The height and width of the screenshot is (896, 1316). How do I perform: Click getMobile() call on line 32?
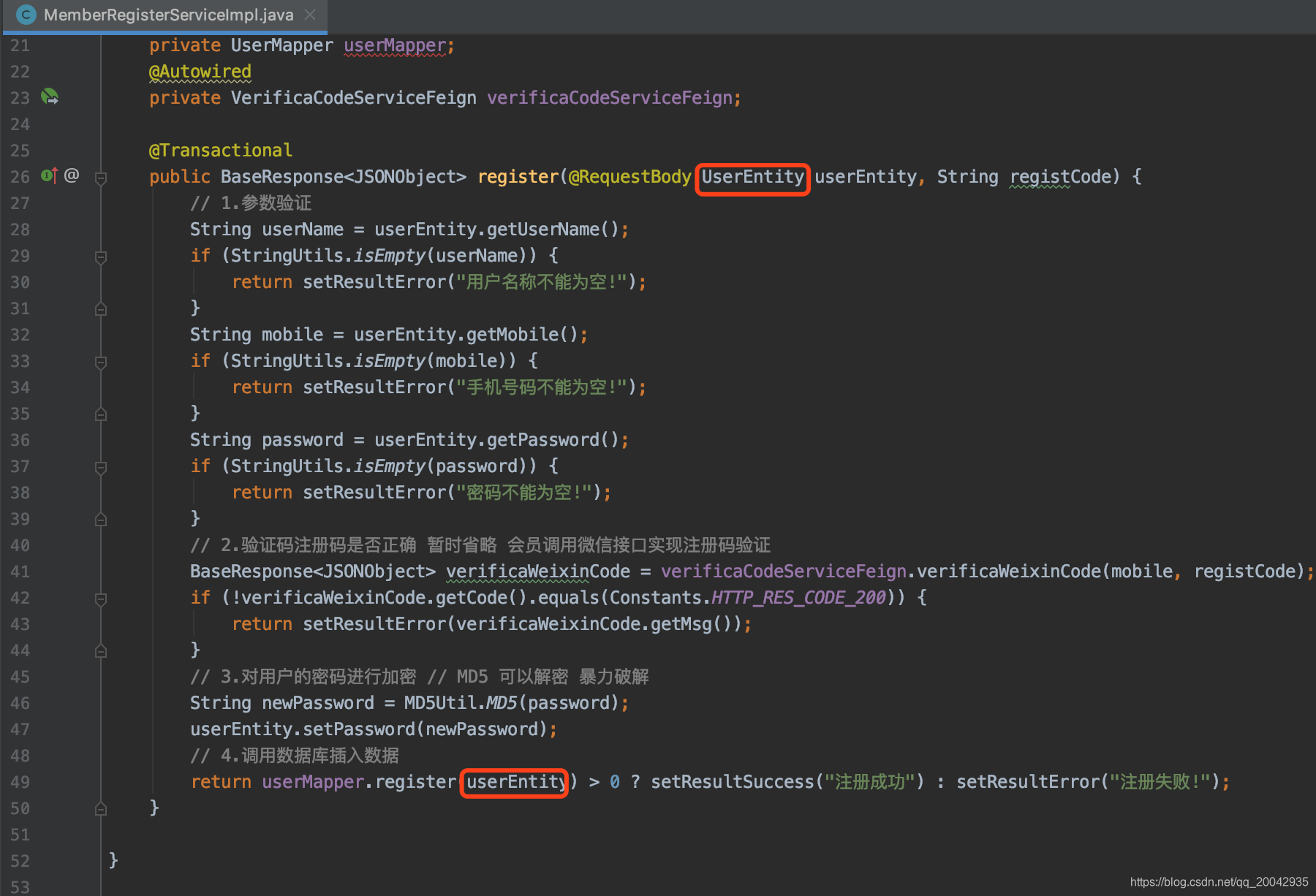click(x=523, y=335)
